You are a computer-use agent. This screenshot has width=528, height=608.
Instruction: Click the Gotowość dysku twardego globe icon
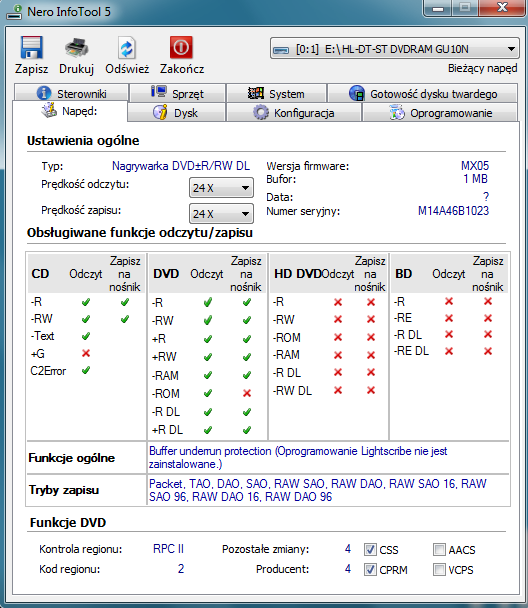click(357, 93)
